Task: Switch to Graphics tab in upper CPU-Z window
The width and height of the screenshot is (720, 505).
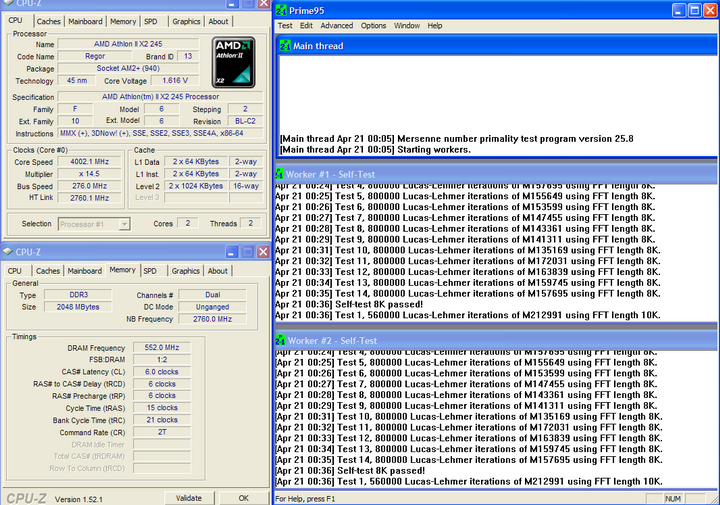Action: (x=186, y=22)
